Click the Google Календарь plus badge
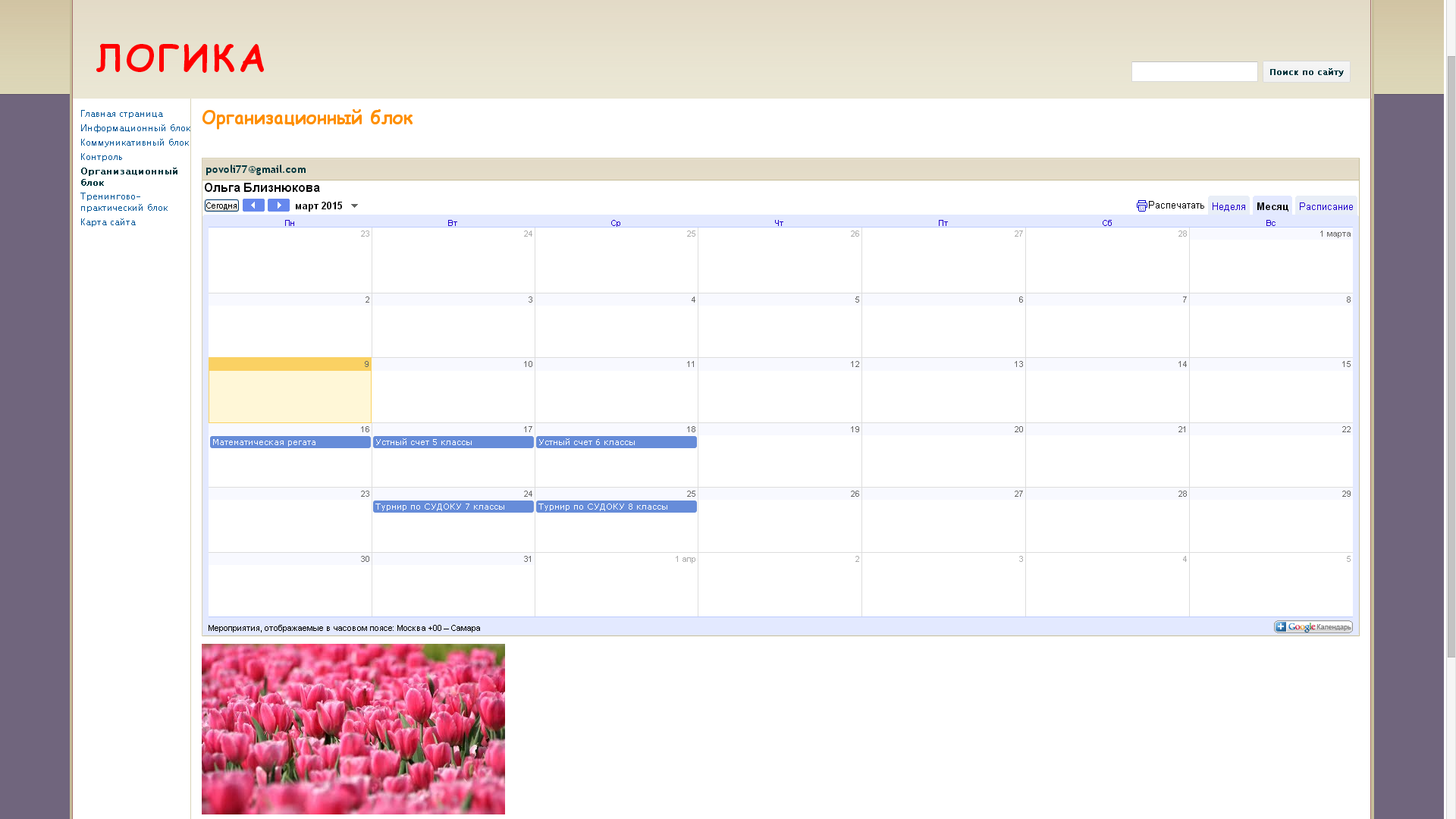Screen dimensions: 1456x819 1313,626
